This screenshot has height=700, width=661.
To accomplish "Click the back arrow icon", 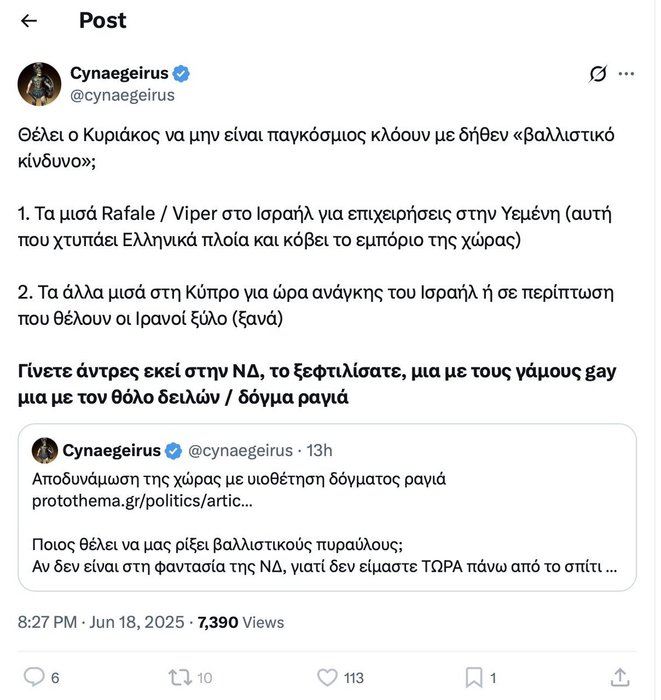I will 29,21.
